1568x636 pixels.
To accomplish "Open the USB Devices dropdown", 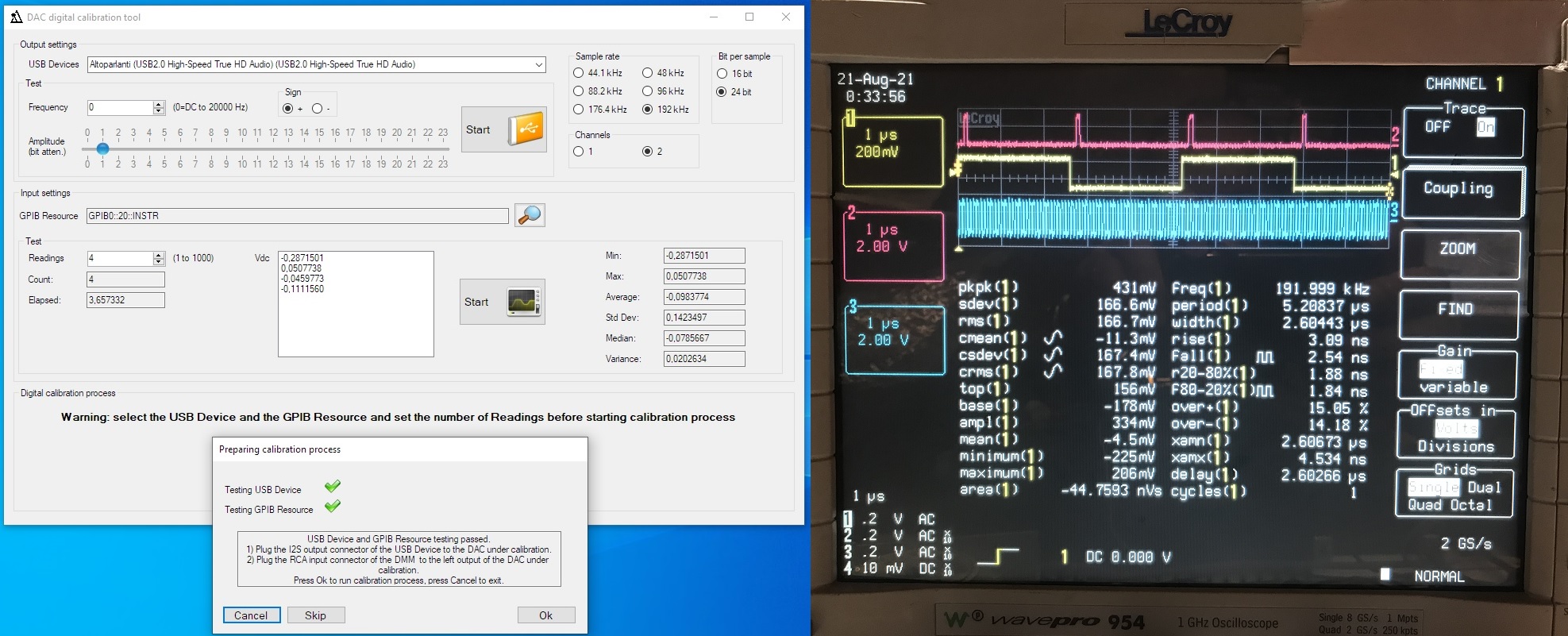I will click(538, 64).
